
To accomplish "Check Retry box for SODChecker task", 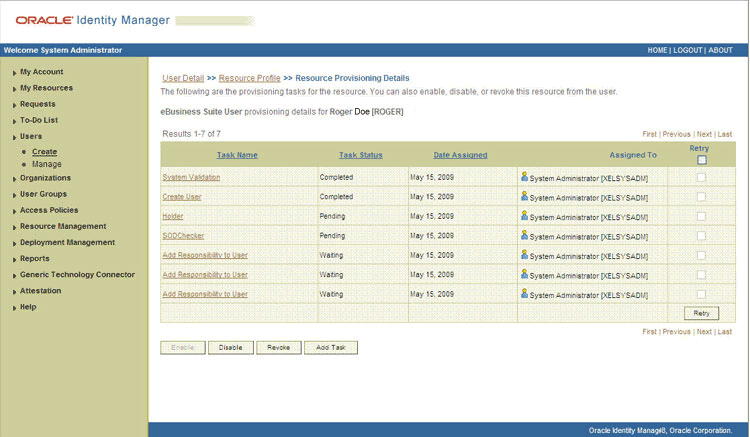I will pos(701,236).
